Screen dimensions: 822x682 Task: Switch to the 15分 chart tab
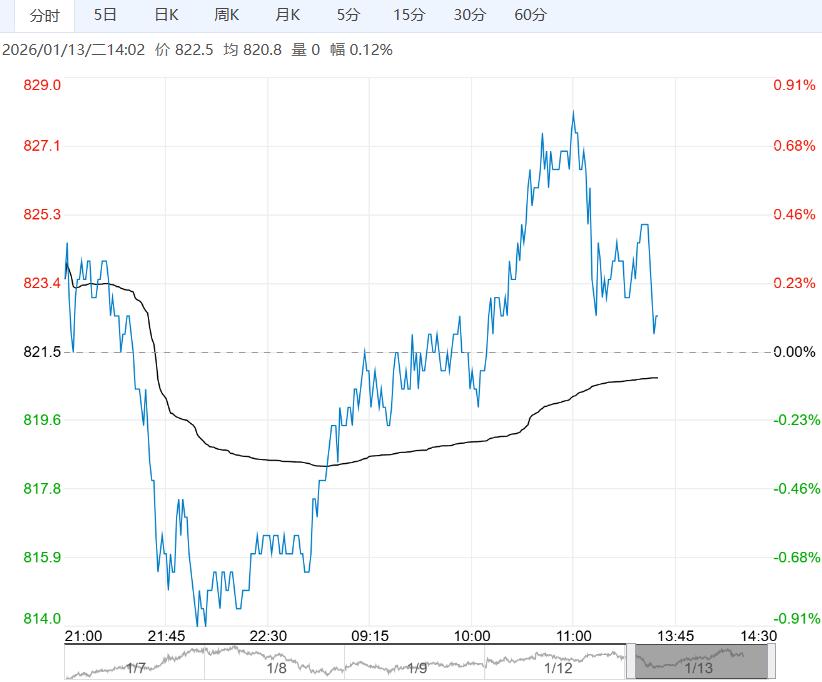(409, 15)
